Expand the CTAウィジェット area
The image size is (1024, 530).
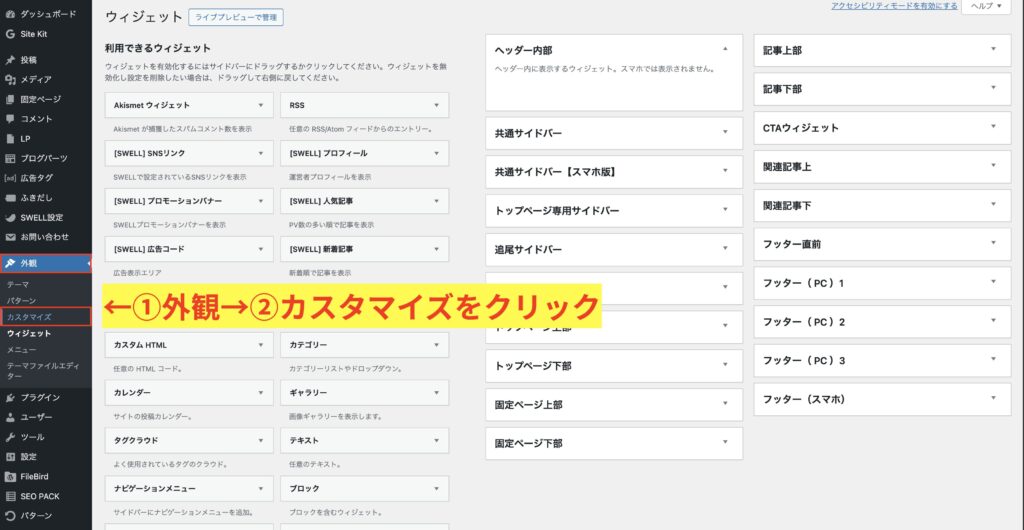[993, 127]
